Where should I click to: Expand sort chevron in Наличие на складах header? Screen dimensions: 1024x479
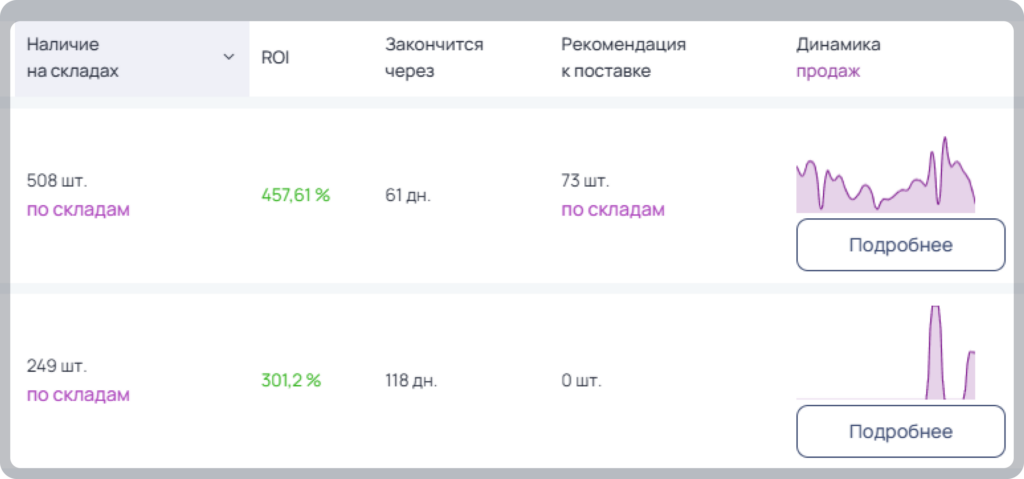pos(229,58)
